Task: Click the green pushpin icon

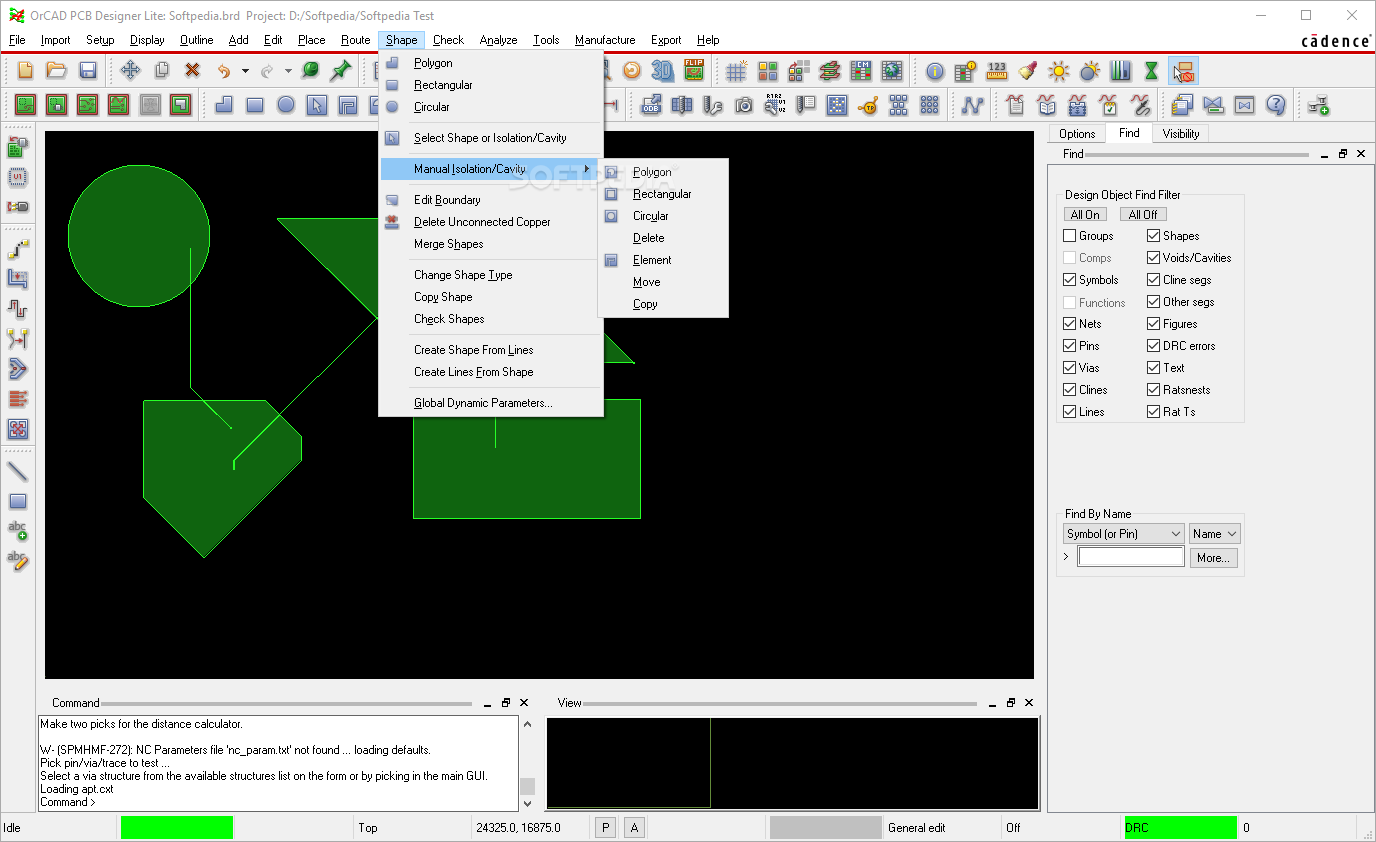Action: point(341,70)
